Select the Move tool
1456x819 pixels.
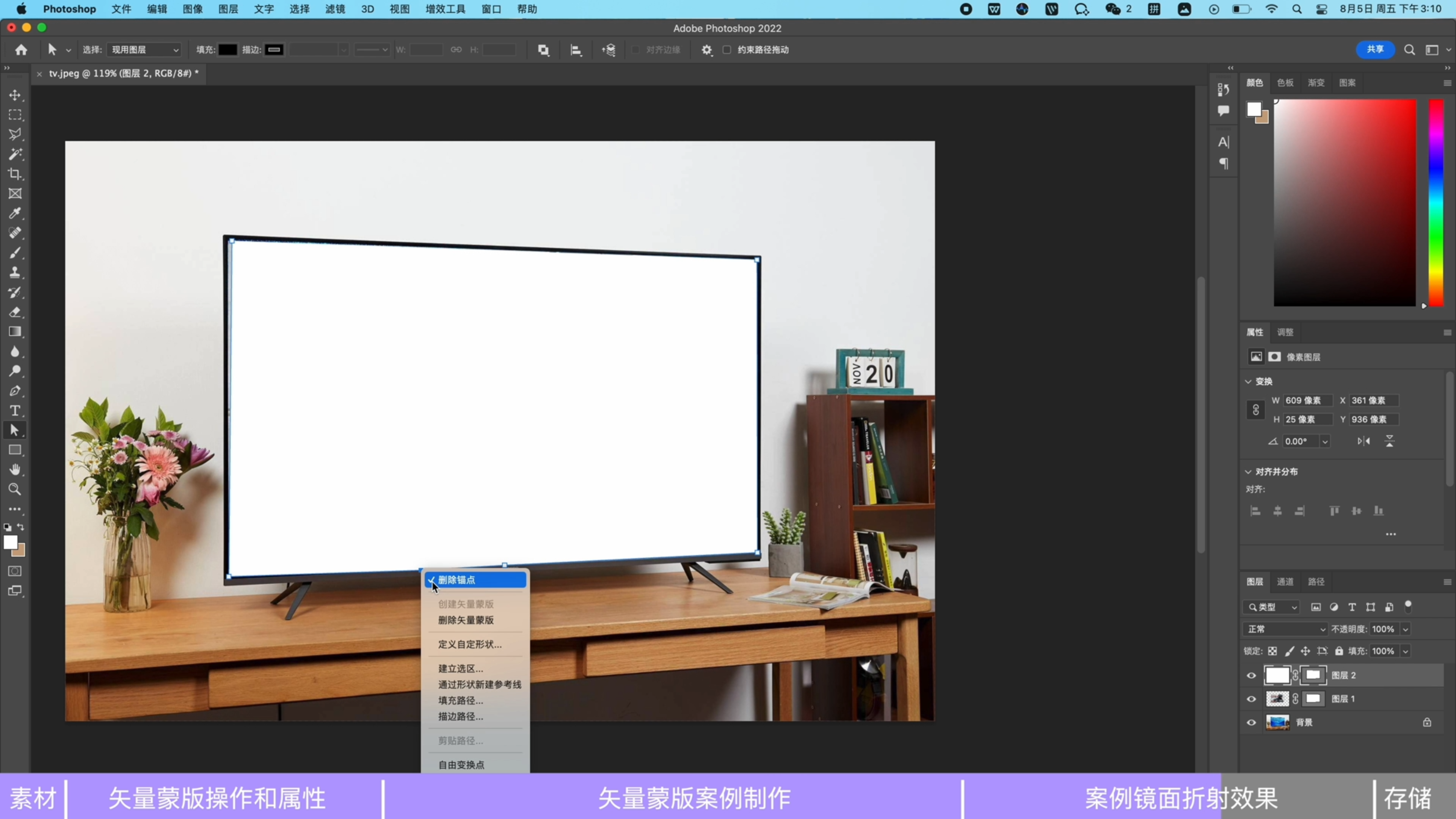tap(15, 95)
